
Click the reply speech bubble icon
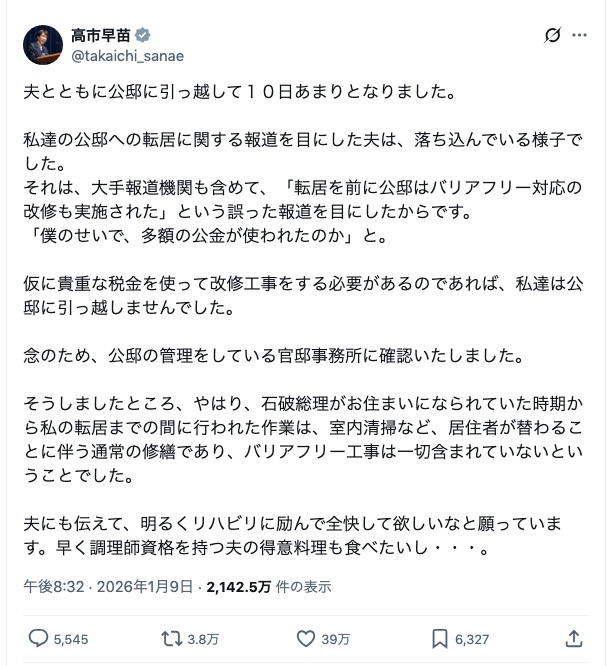coord(38,638)
